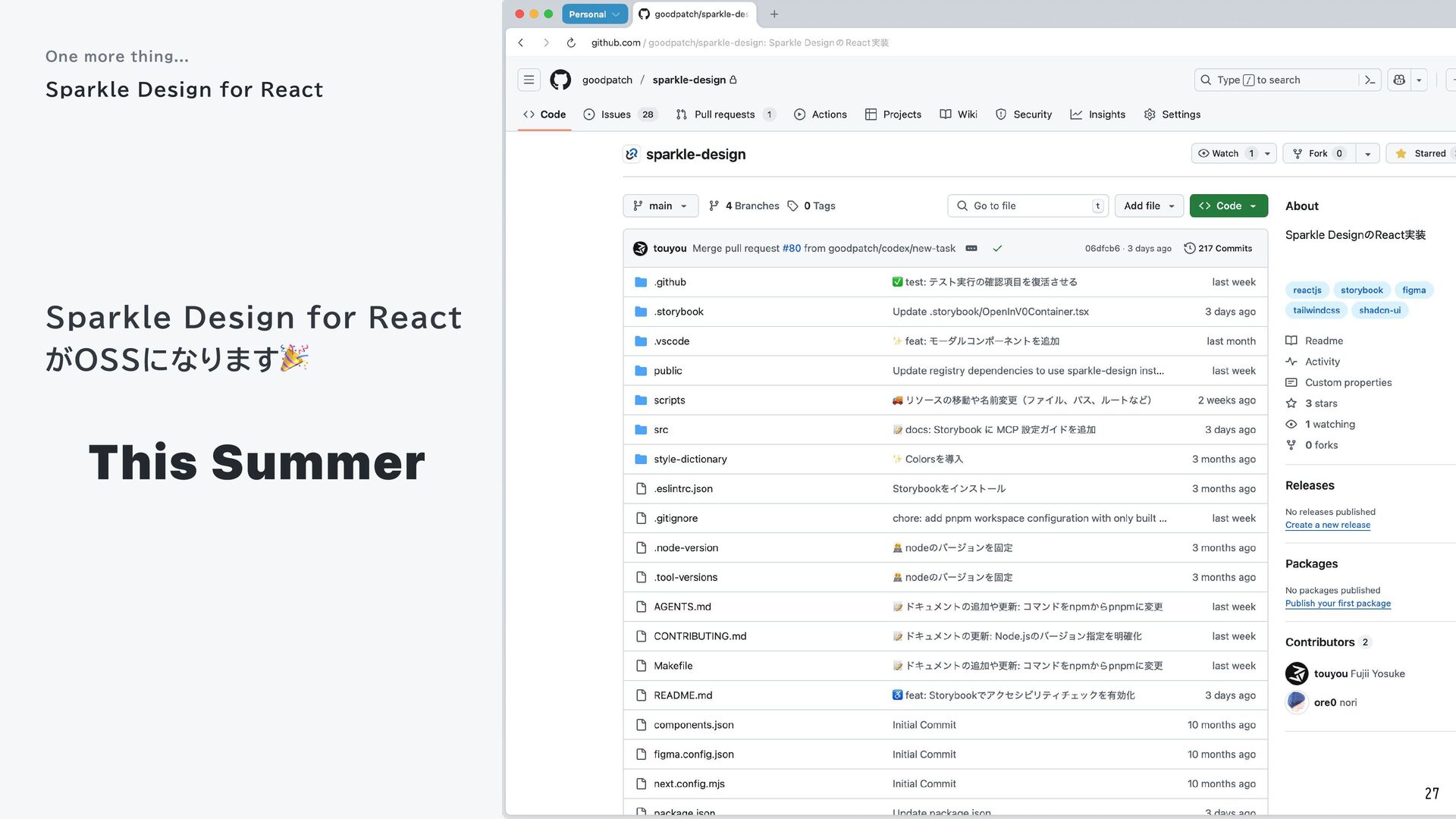Image resolution: width=1456 pixels, height=819 pixels.
Task: Fork the repository
Action: click(x=1319, y=153)
